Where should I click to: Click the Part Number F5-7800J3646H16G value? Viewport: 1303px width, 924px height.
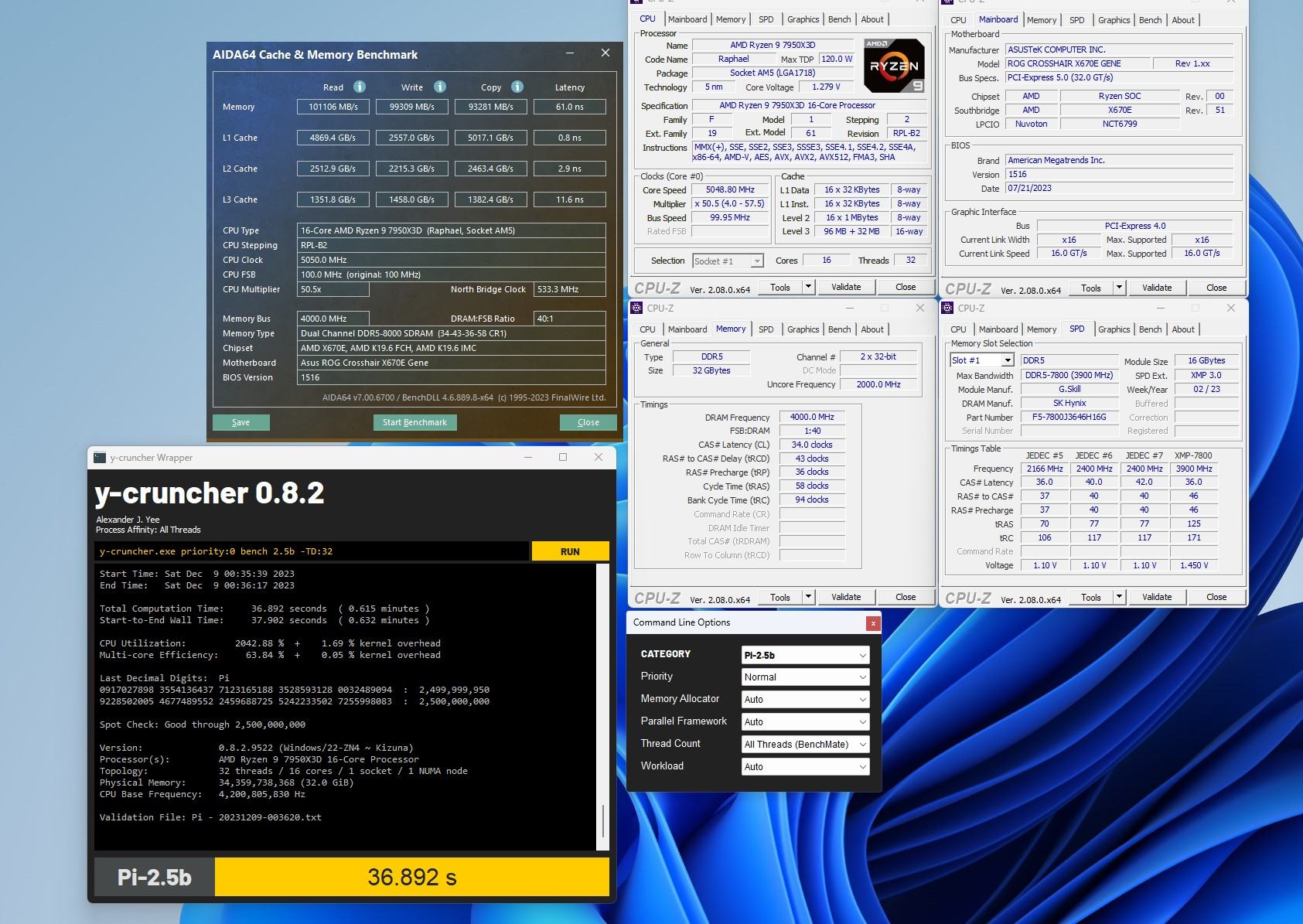click(x=1069, y=417)
